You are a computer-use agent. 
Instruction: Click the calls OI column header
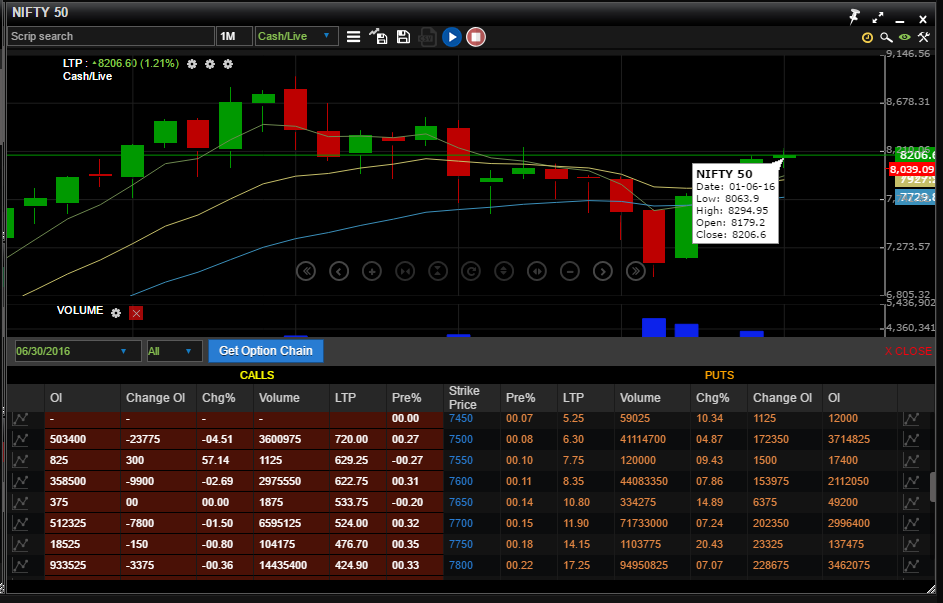point(82,398)
